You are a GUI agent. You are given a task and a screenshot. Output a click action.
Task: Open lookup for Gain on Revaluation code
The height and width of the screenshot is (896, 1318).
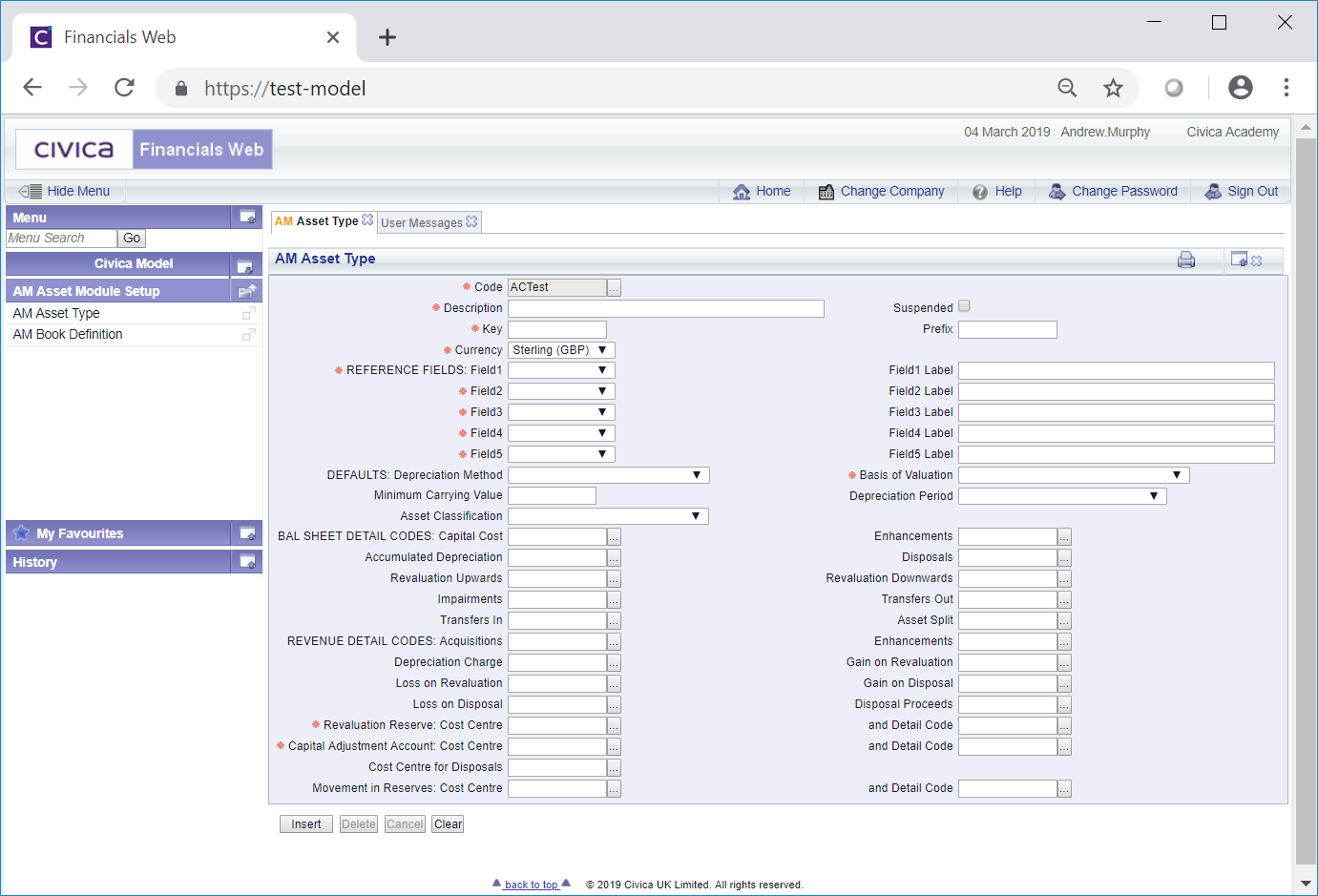pyautogui.click(x=1064, y=663)
